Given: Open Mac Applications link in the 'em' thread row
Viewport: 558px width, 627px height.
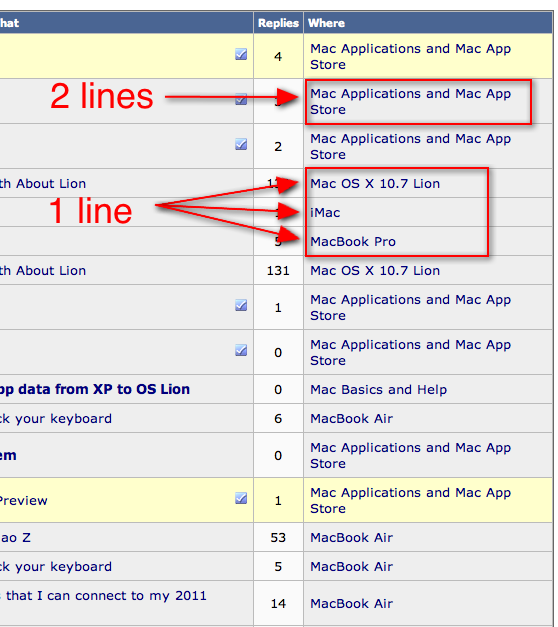Looking at the screenshot, I should [410, 455].
